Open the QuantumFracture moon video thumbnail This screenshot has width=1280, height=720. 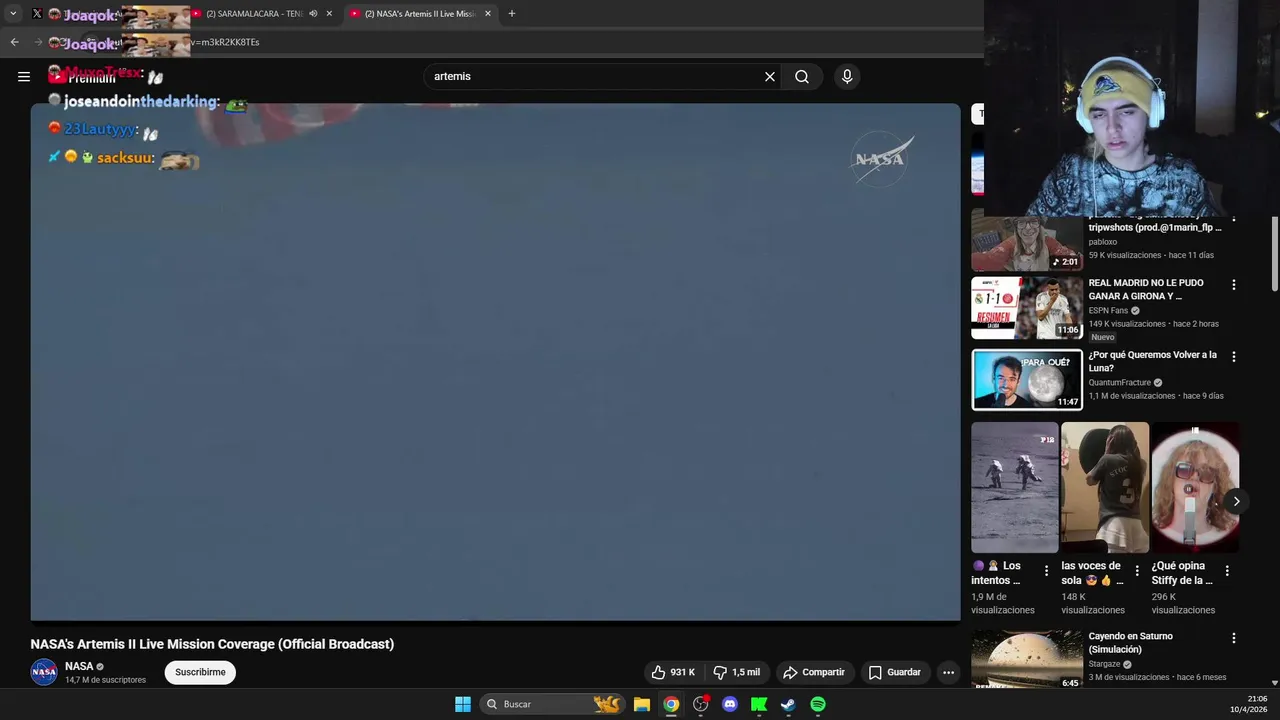pos(1027,380)
